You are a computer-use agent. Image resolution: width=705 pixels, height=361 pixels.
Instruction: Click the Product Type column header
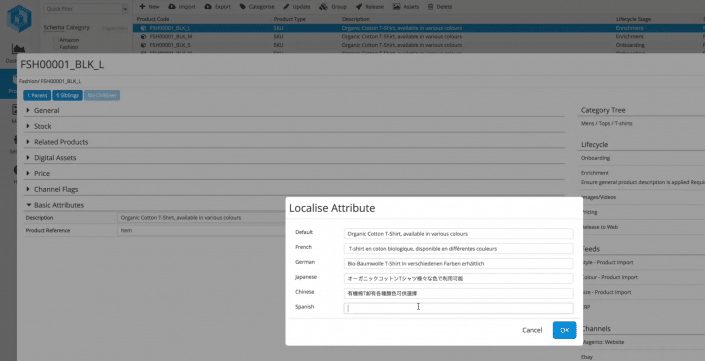(x=289, y=19)
